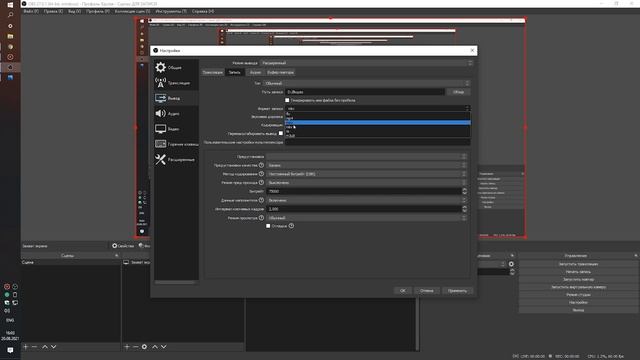Click Обзор to browse recording path
The width and height of the screenshot is (640, 360).
pos(458,92)
